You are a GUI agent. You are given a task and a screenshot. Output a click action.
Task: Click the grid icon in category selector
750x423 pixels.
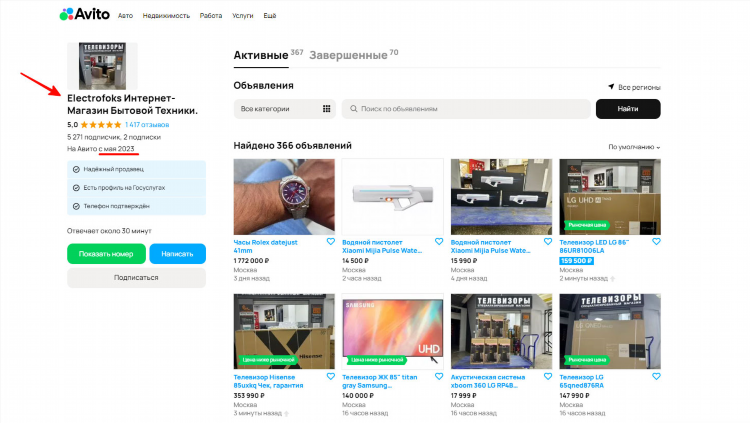click(x=326, y=109)
